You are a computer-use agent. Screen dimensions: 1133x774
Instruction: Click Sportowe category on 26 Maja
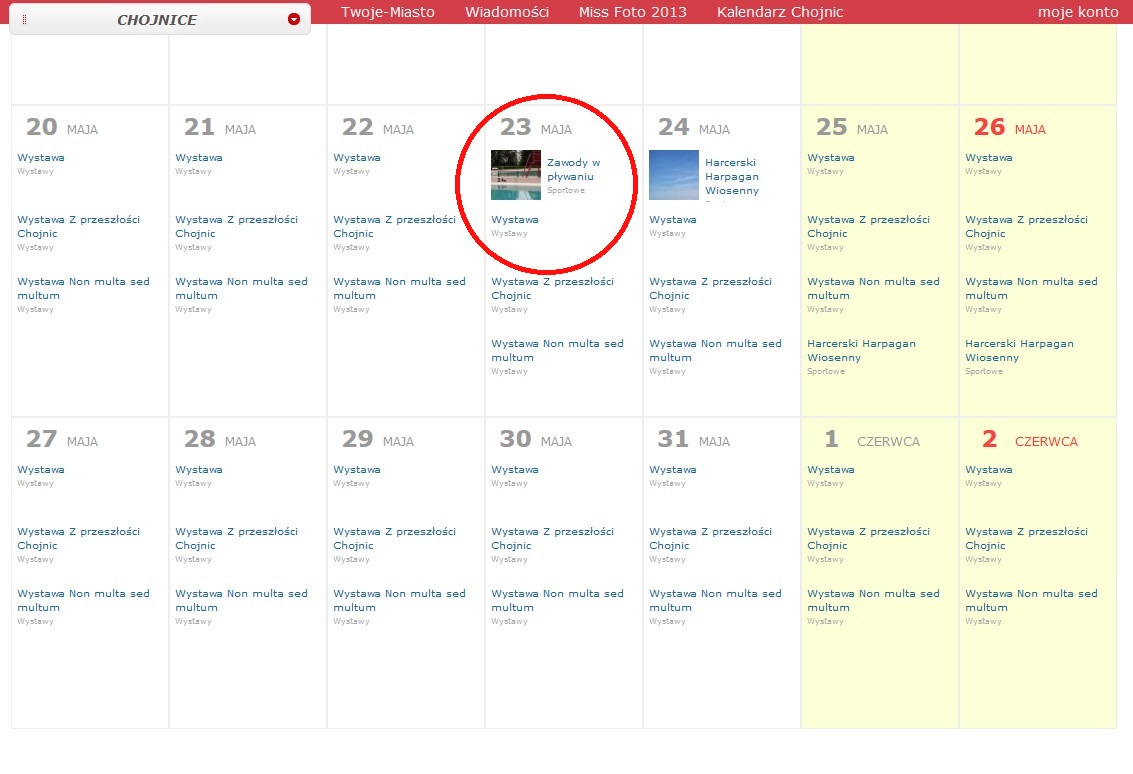point(984,371)
